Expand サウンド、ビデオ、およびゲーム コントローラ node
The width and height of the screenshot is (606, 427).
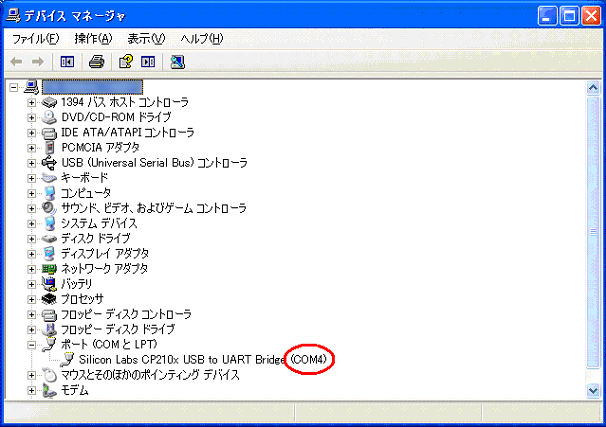pyautogui.click(x=32, y=208)
